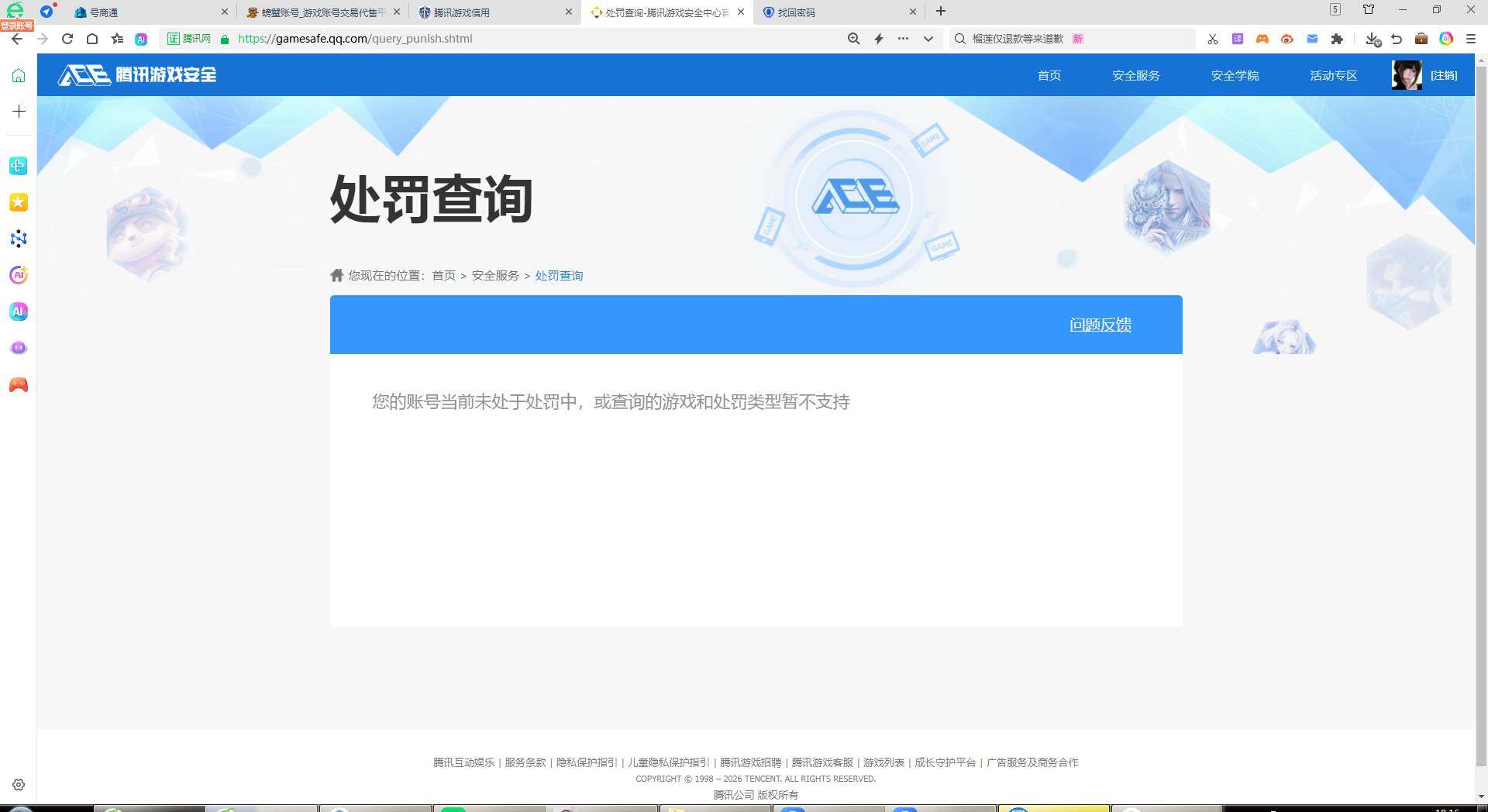The height and width of the screenshot is (812, 1488).
Task: Open the Weibo eye extension icon
Action: (1287, 39)
